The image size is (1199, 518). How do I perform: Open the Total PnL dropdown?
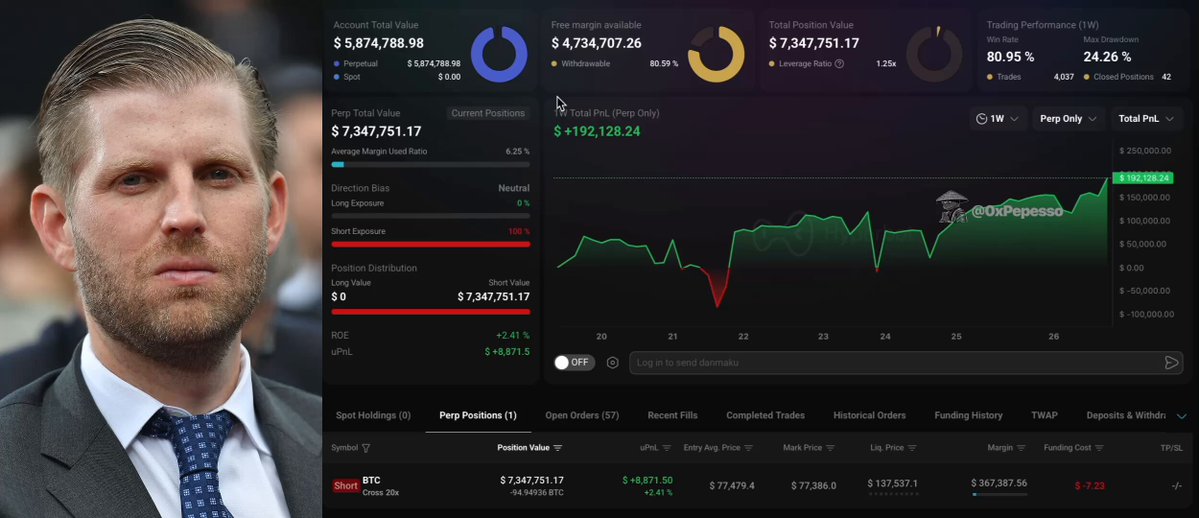pos(1146,119)
